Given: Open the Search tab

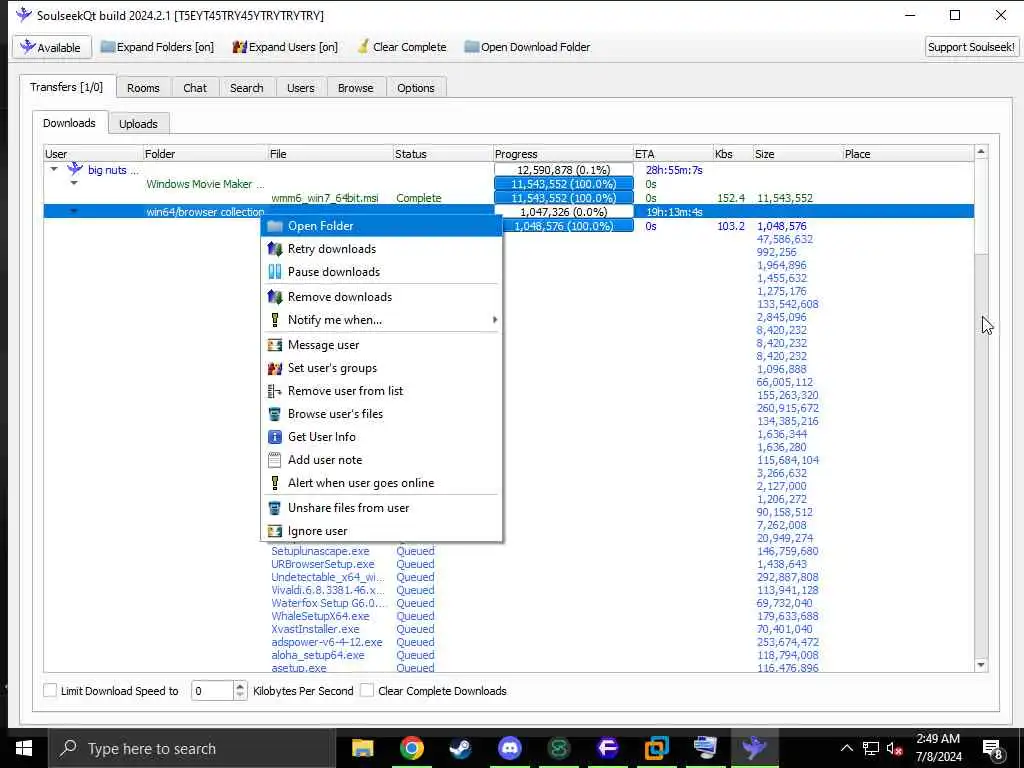Looking at the screenshot, I should point(247,88).
